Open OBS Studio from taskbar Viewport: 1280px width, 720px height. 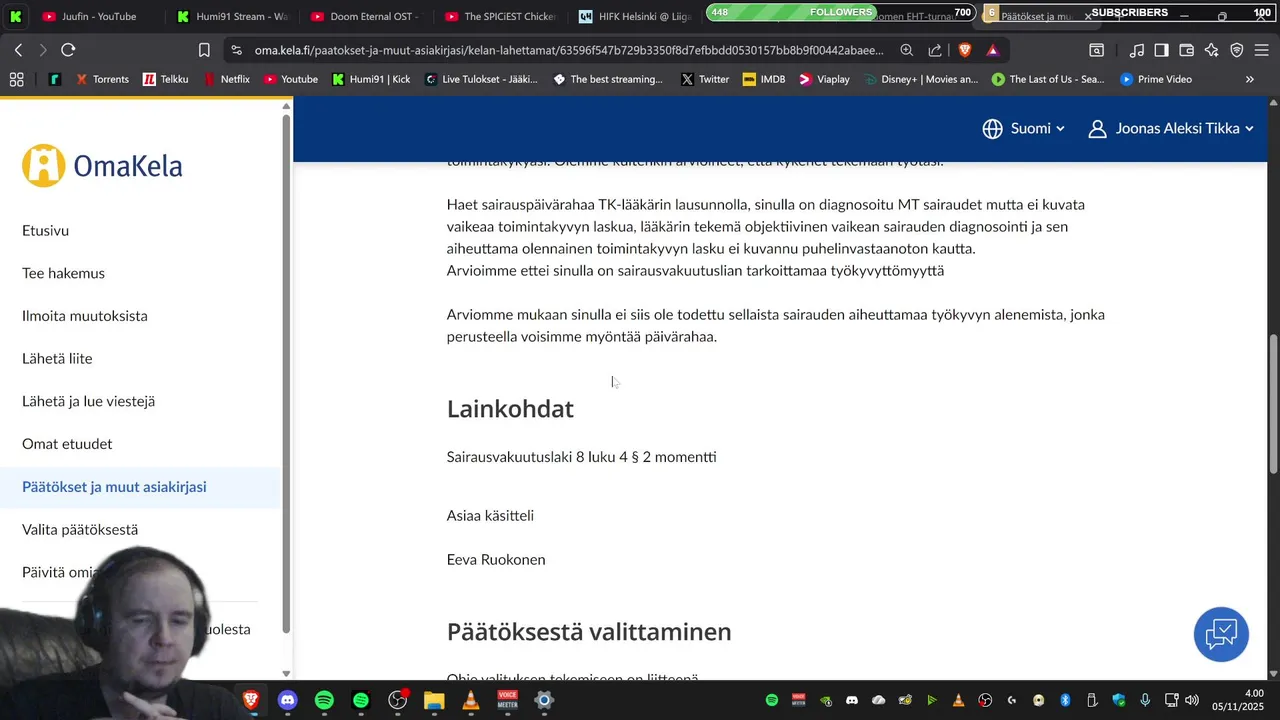click(x=398, y=700)
